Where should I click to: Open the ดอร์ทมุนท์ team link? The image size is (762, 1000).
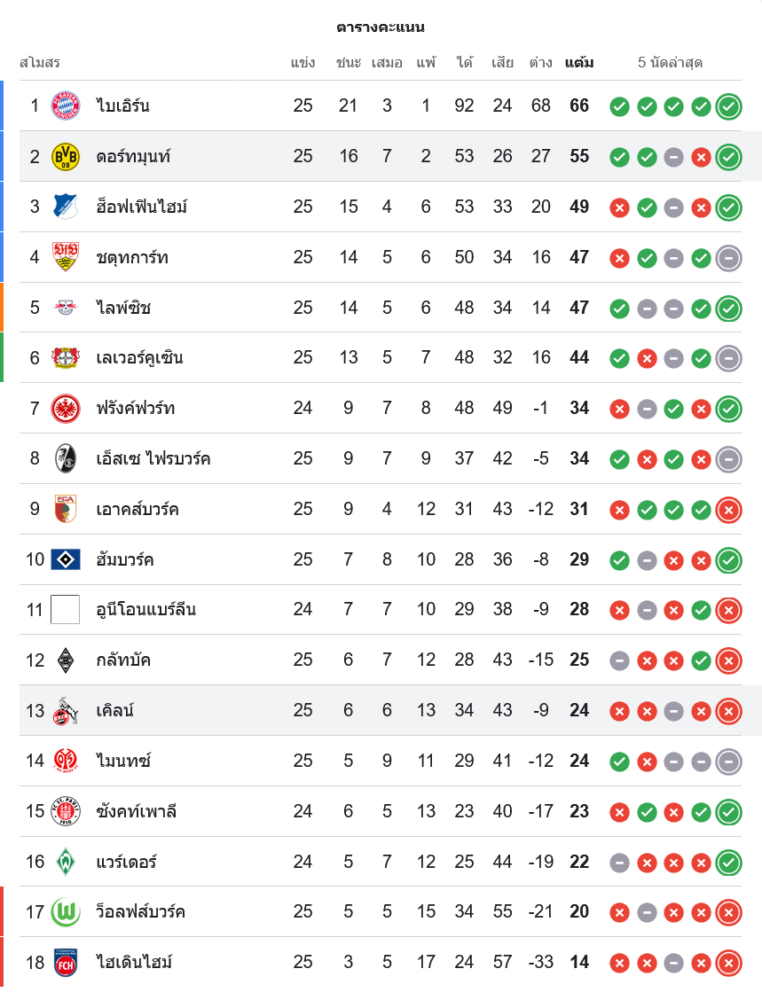(x=134, y=156)
